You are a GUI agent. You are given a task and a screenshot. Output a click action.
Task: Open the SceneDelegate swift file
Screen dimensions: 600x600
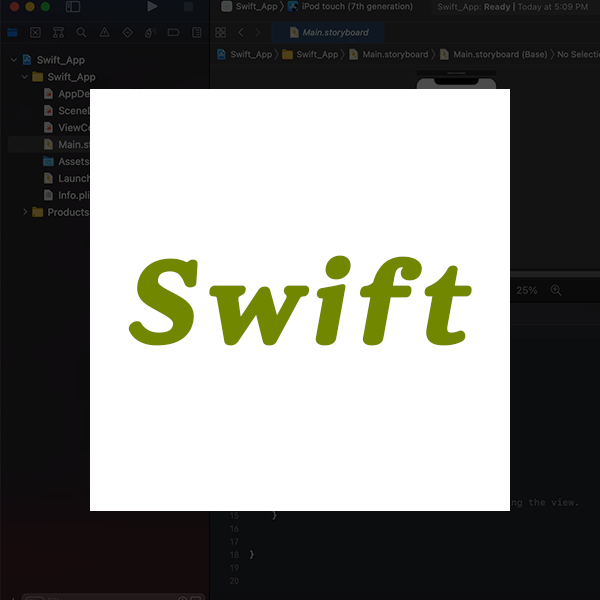(67, 111)
